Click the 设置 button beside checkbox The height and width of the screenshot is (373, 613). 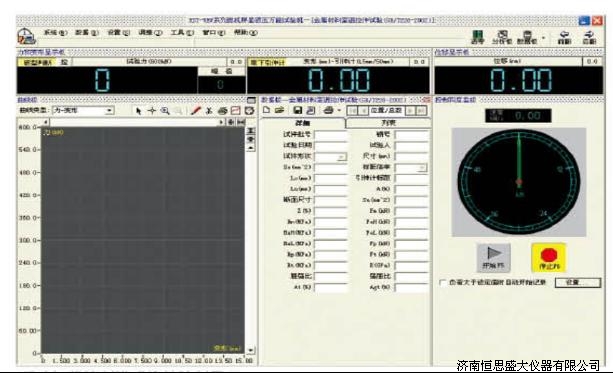click(578, 283)
